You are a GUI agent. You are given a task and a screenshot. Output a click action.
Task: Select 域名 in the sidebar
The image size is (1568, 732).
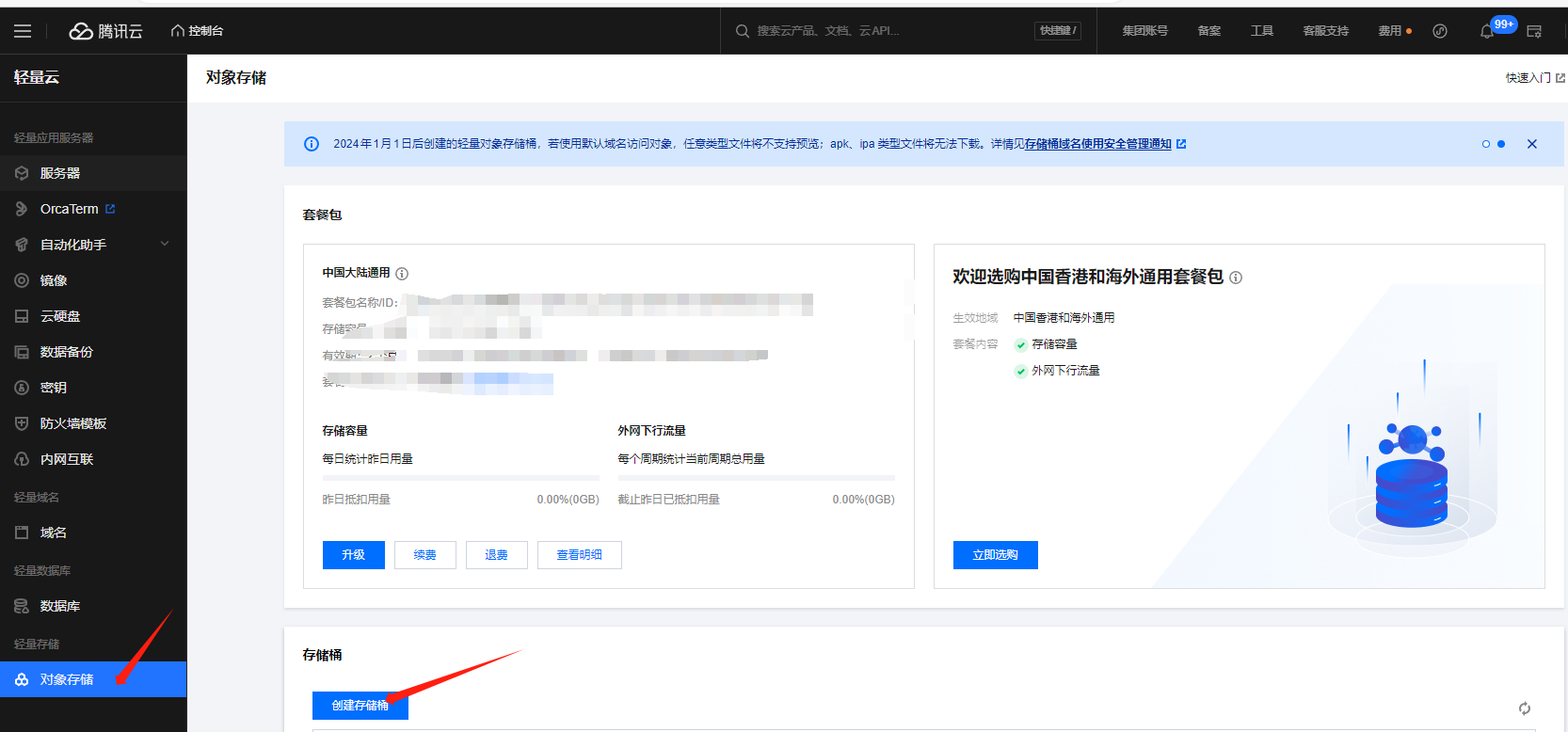pyautogui.click(x=93, y=533)
